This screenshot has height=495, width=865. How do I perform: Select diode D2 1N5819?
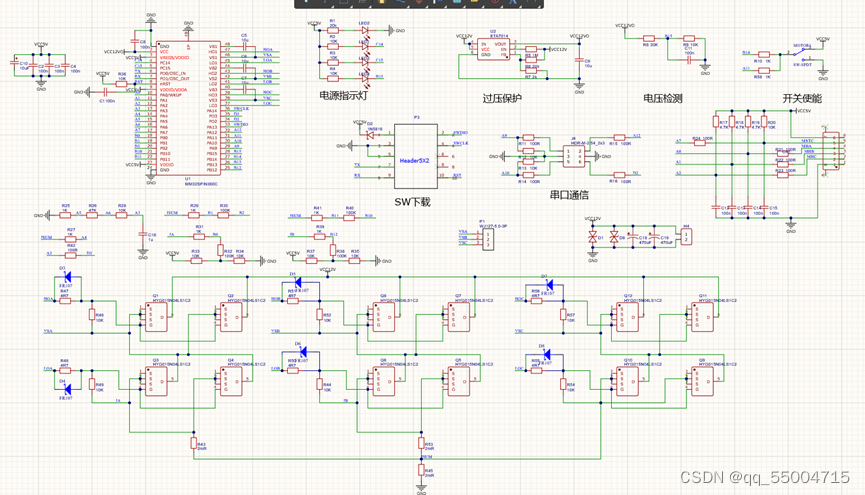[x=370, y=134]
